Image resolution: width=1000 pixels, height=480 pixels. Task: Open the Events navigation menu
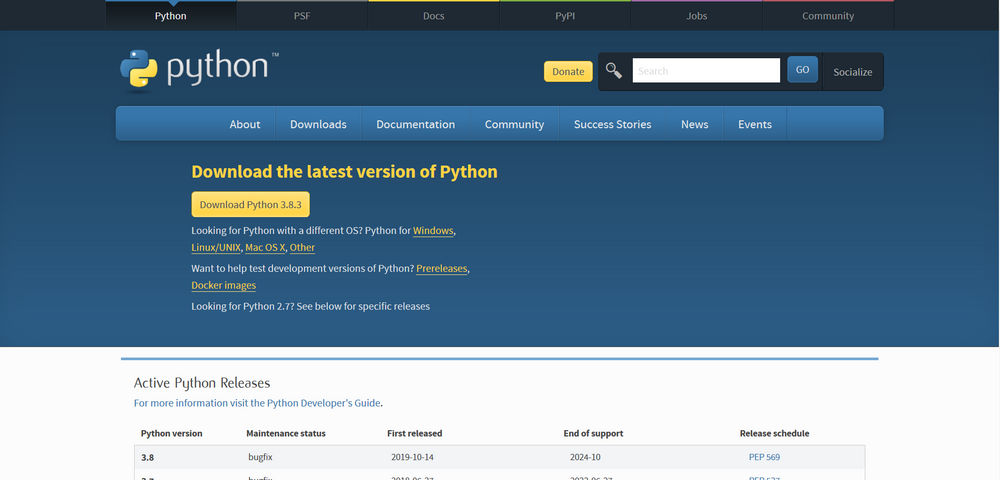[755, 124]
